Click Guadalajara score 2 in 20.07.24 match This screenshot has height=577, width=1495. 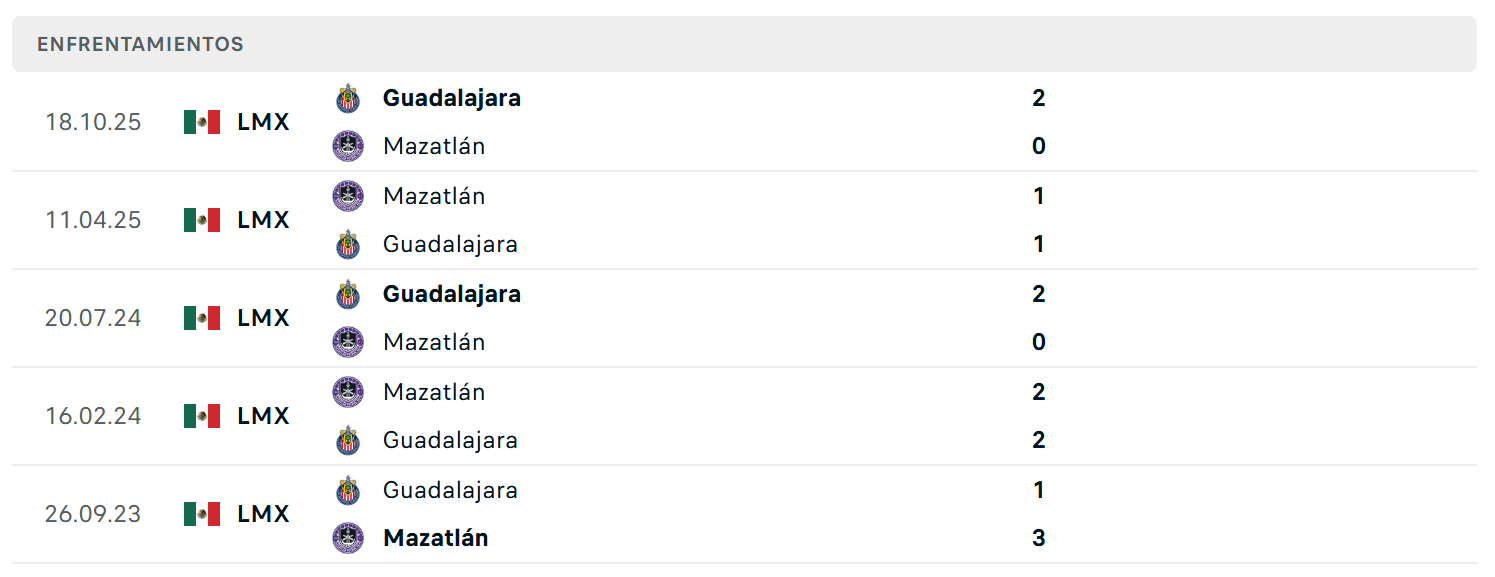[x=1039, y=294]
